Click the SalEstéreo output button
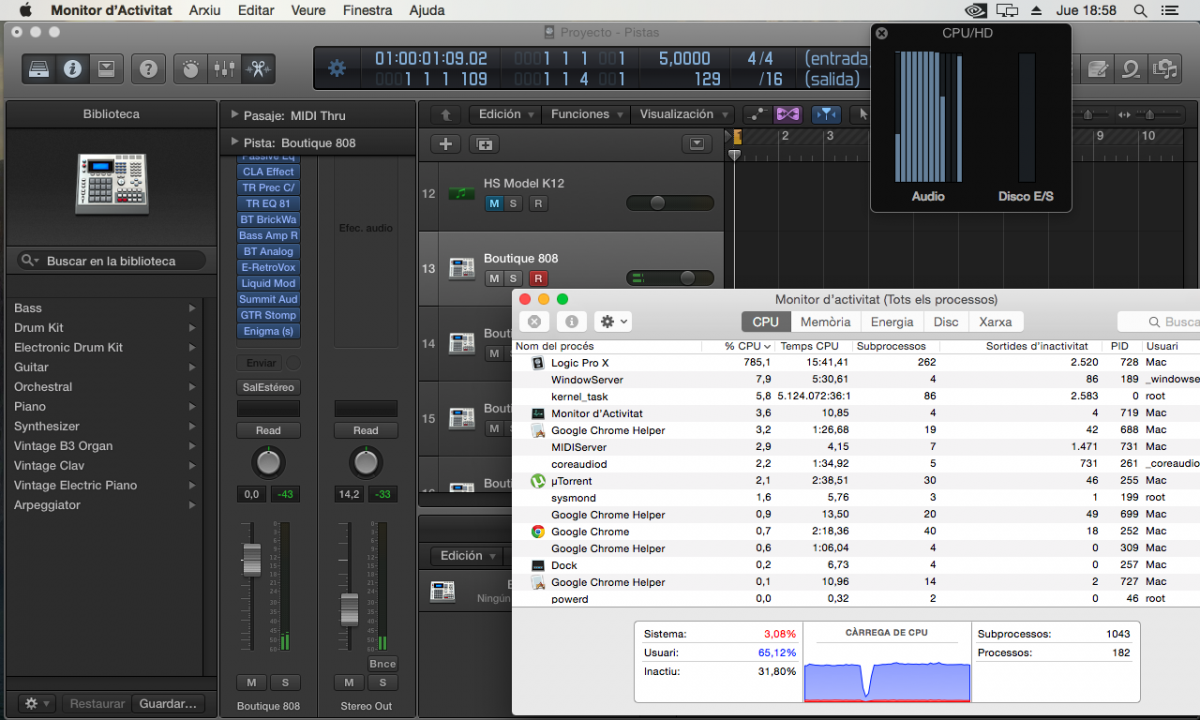1200x720 pixels. (267, 387)
